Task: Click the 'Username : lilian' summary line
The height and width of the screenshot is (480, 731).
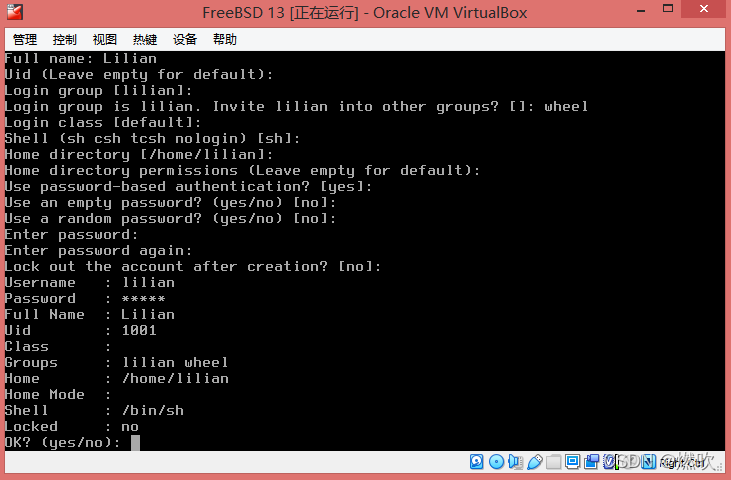Action: [x=90, y=282]
